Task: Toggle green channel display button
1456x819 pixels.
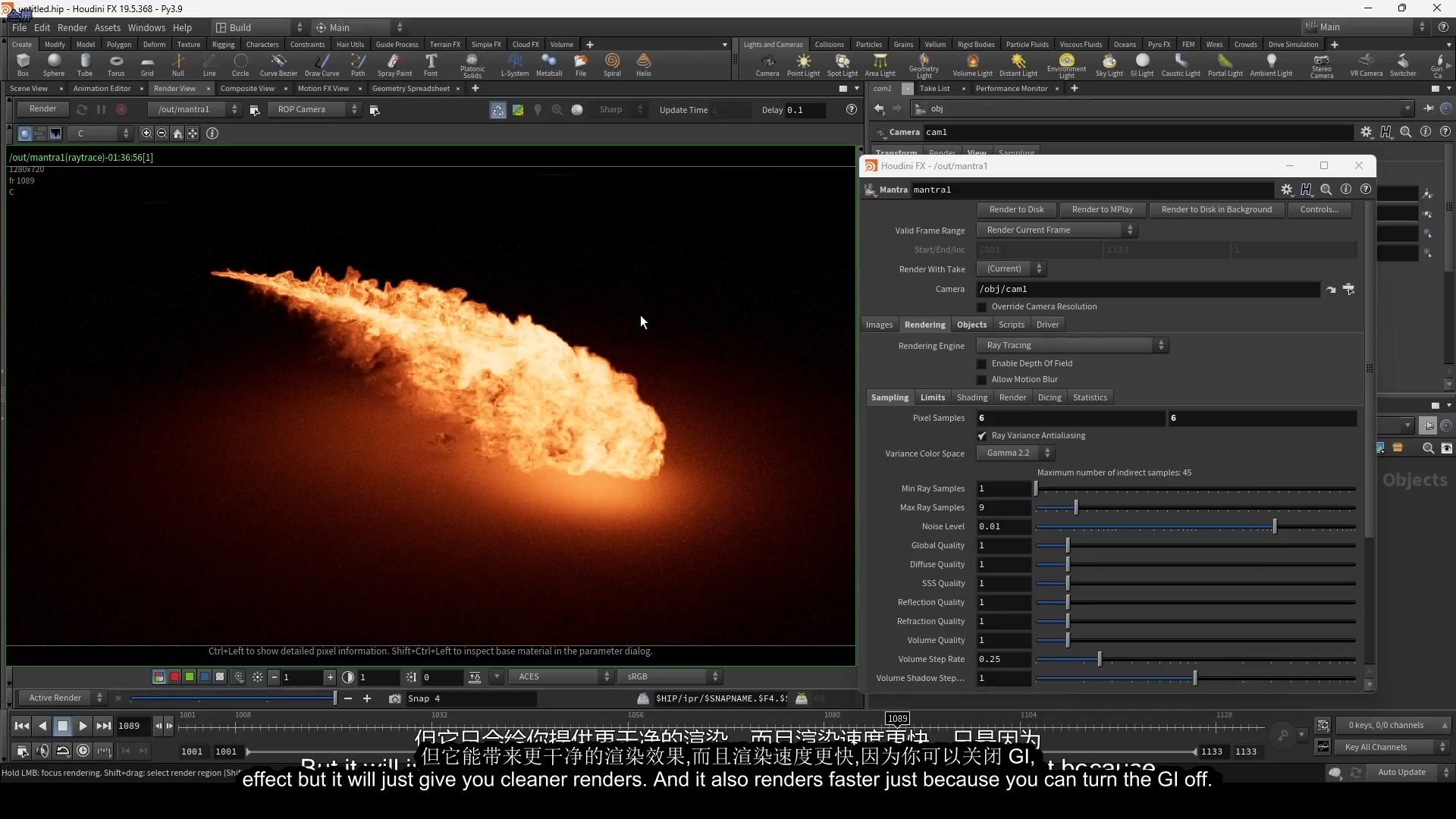Action: coord(190,676)
